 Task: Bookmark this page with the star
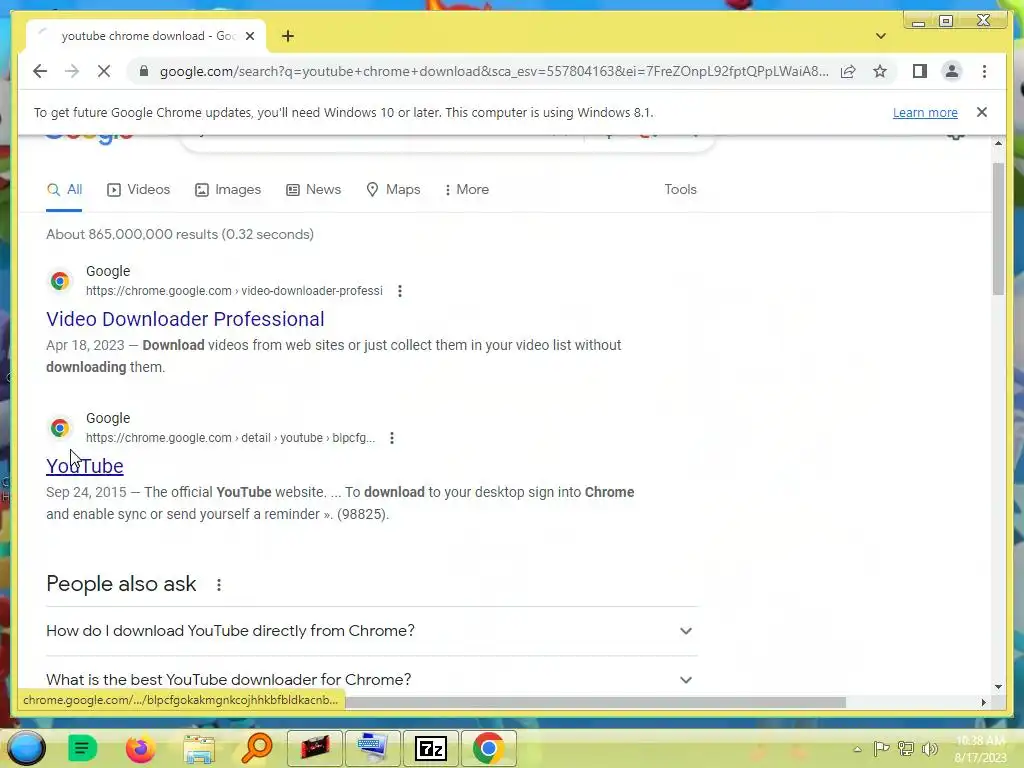click(x=880, y=71)
